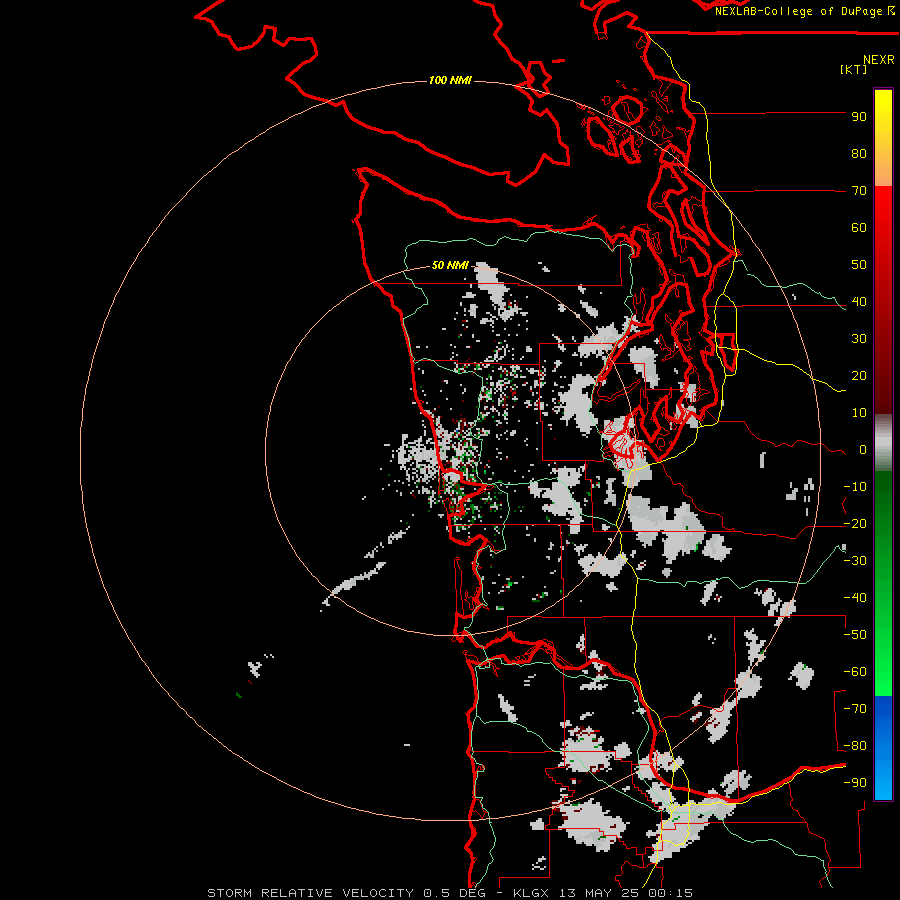The width and height of the screenshot is (900, 900).
Task: Click the -20 value on velocity scale
Action: (855, 524)
